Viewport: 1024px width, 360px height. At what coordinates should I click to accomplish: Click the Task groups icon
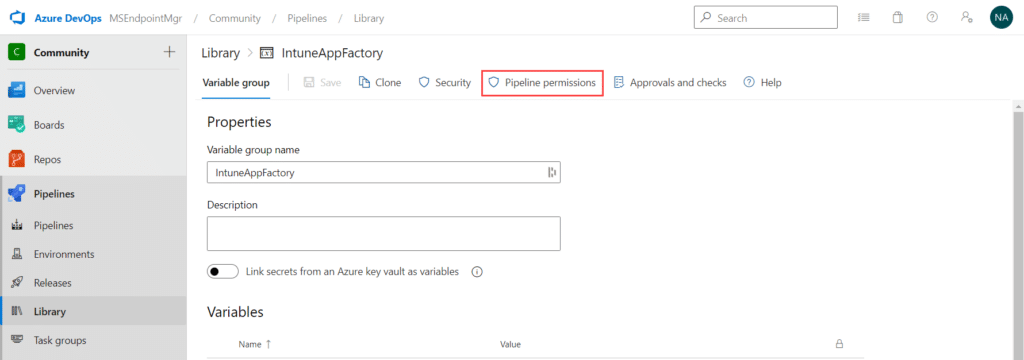(x=18, y=340)
